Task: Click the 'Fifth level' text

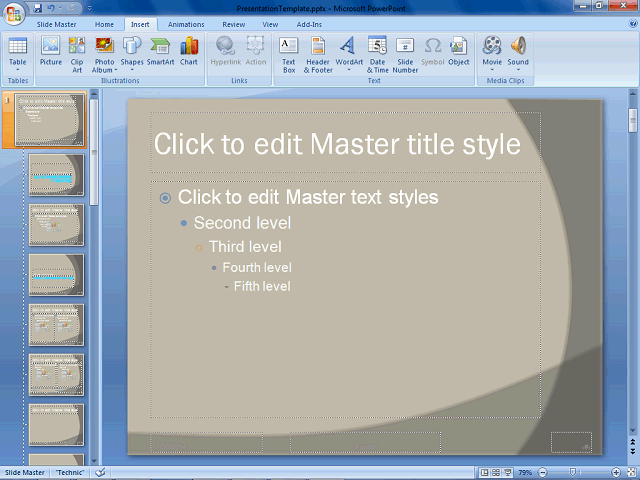Action: click(262, 286)
